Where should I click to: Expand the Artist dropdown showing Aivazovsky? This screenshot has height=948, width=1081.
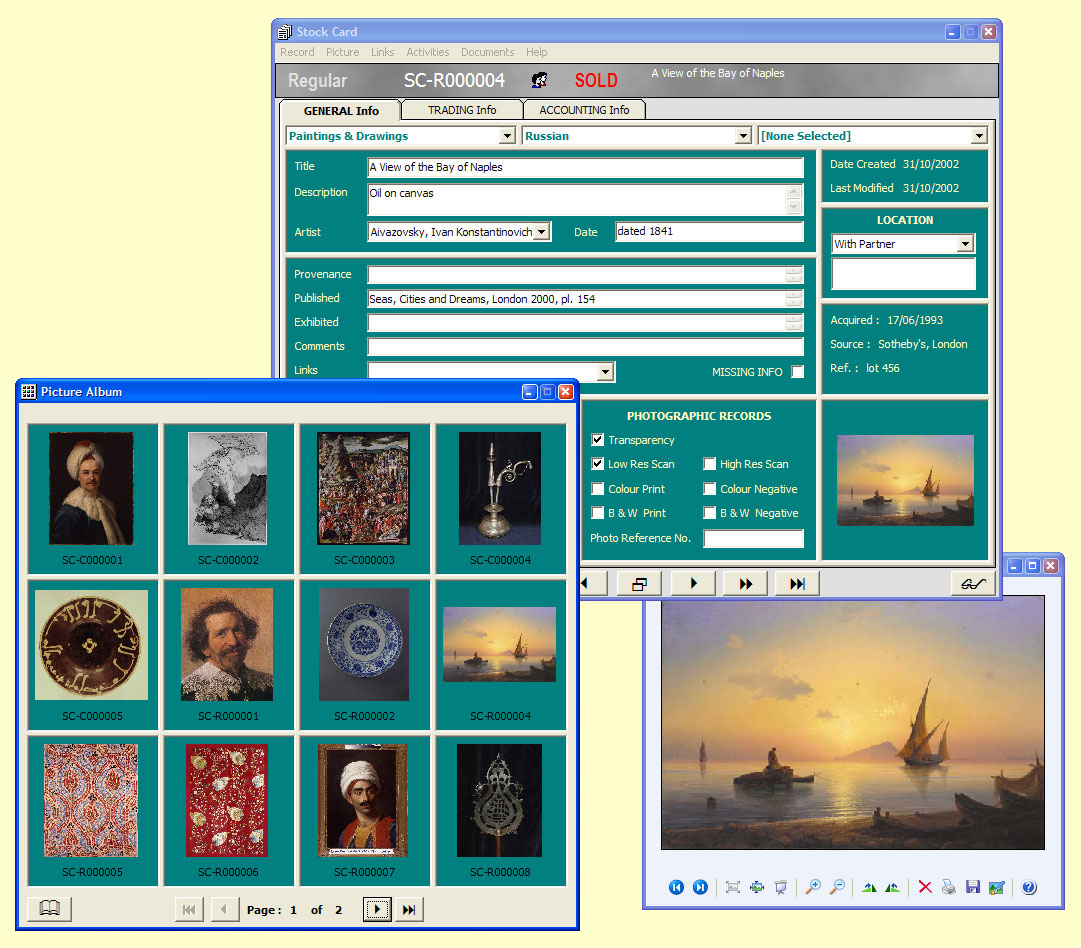click(x=542, y=232)
